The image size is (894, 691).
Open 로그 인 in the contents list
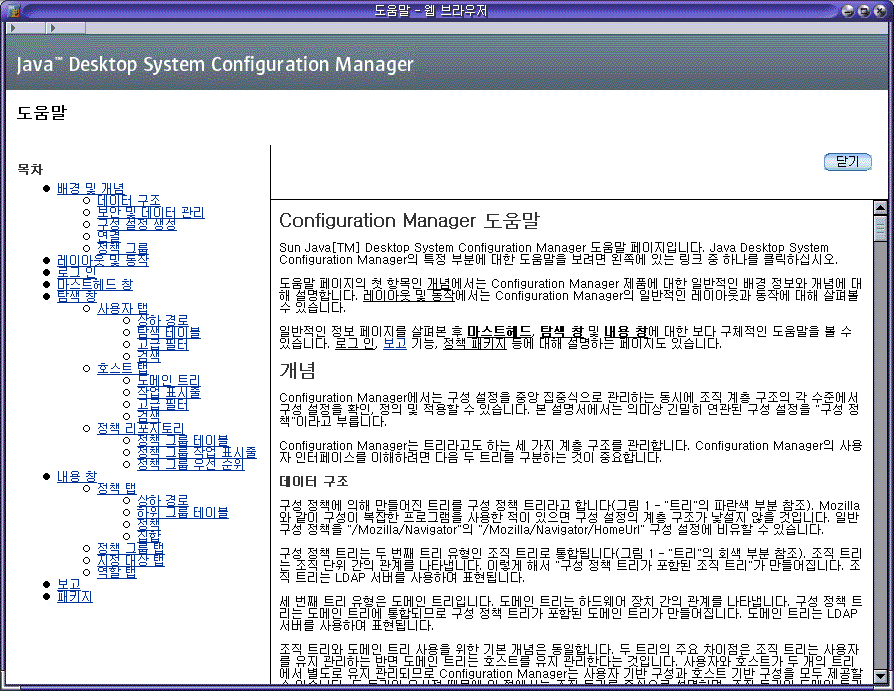76,272
